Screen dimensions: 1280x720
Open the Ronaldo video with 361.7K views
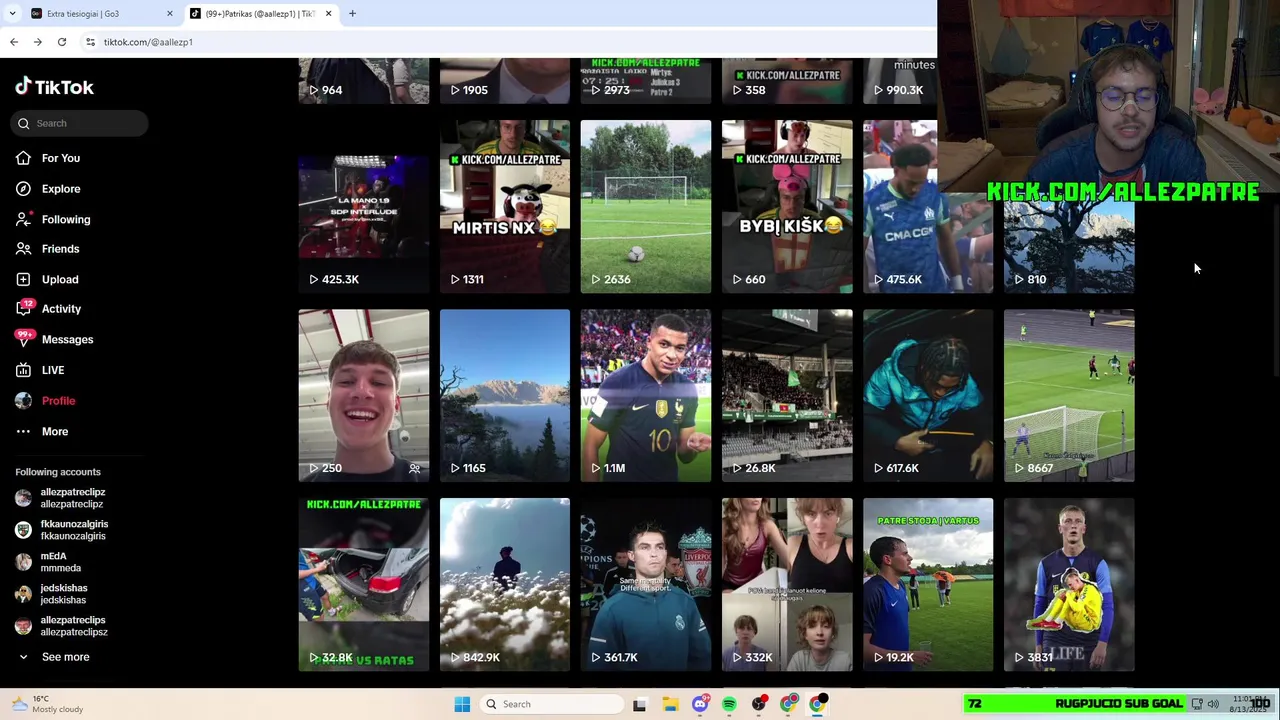pyautogui.click(x=646, y=584)
